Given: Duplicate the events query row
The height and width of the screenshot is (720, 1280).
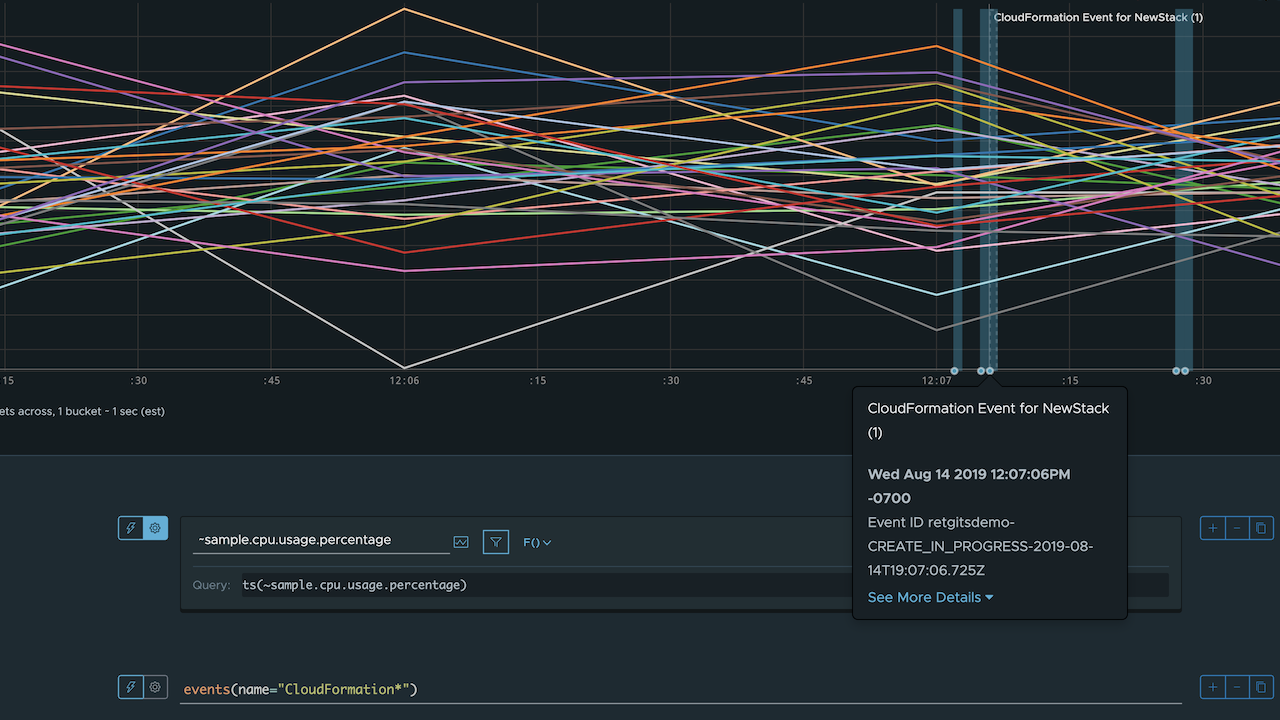Looking at the screenshot, I should tap(1261, 687).
